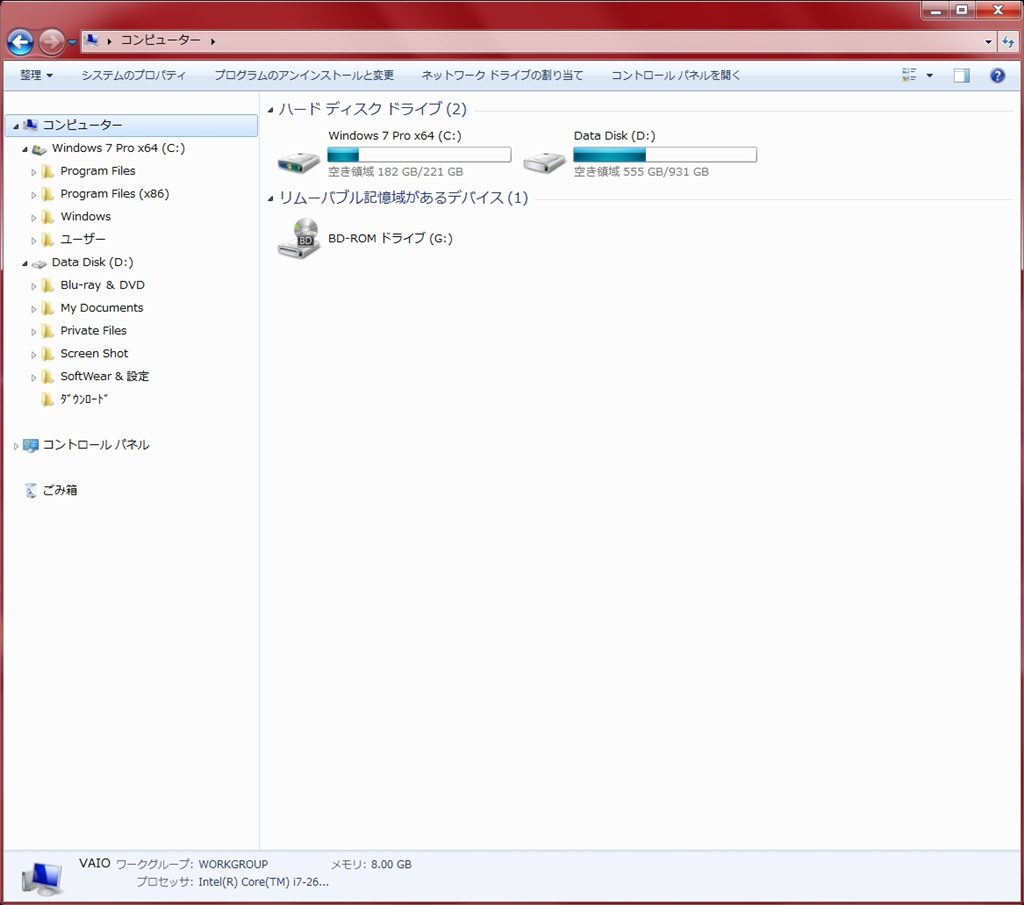Select the Data Disk (D:) drive icon in main pane
The image size is (1024, 905).
(x=544, y=161)
